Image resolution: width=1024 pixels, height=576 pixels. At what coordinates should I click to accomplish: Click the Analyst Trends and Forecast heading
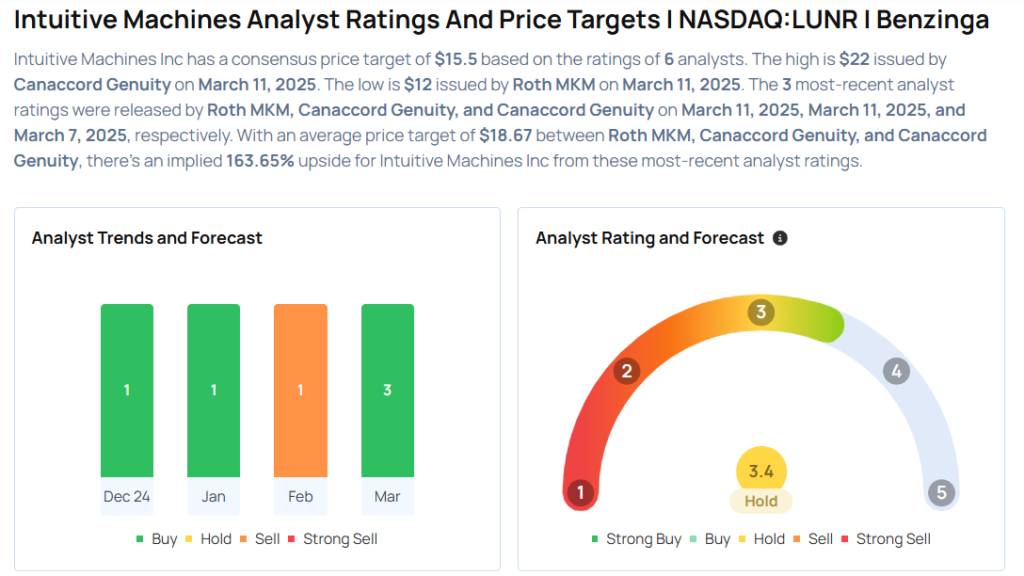coord(147,238)
